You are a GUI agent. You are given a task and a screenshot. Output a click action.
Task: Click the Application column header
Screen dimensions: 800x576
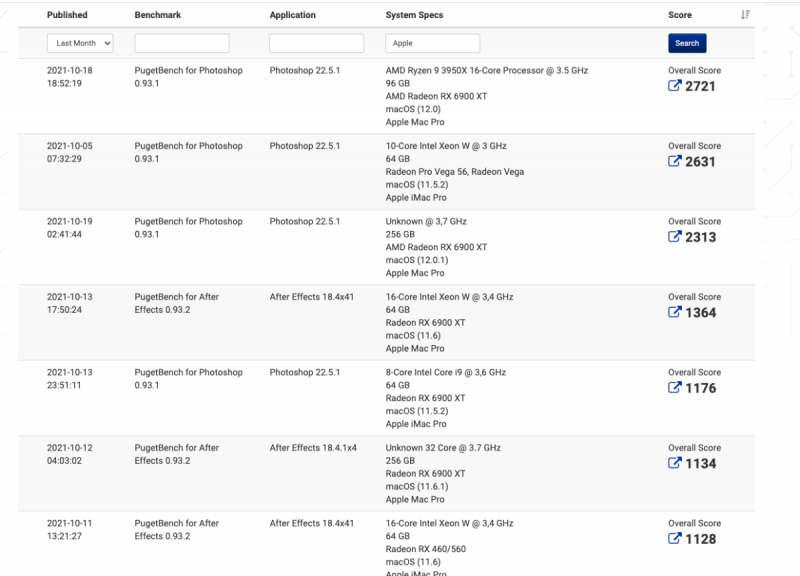(292, 15)
